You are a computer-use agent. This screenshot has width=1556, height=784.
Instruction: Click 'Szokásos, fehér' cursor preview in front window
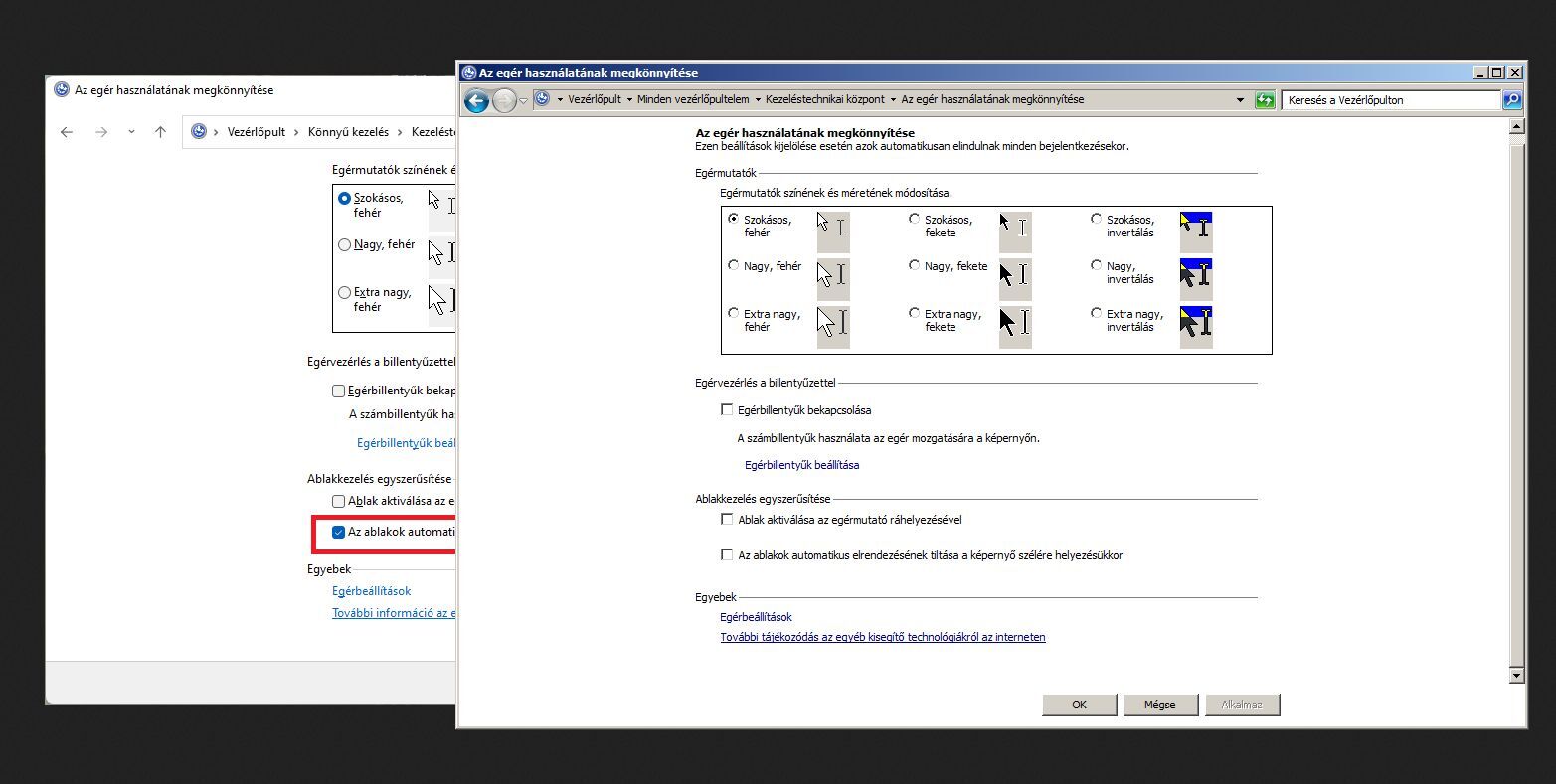pyautogui.click(x=833, y=231)
